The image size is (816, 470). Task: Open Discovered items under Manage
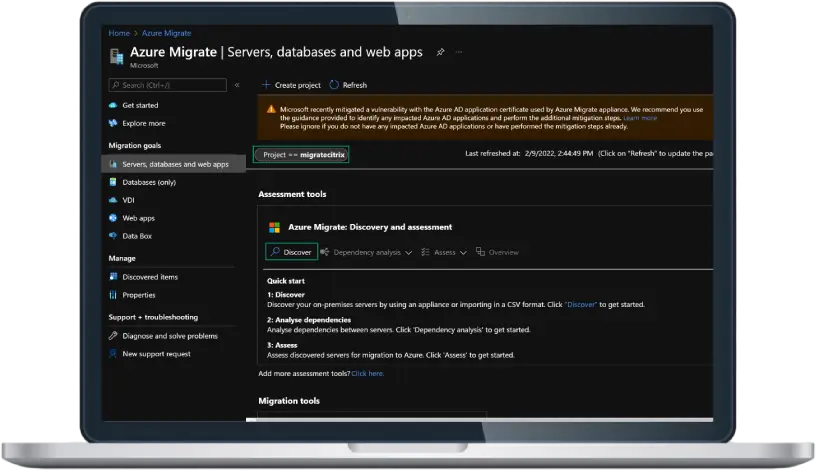point(150,277)
